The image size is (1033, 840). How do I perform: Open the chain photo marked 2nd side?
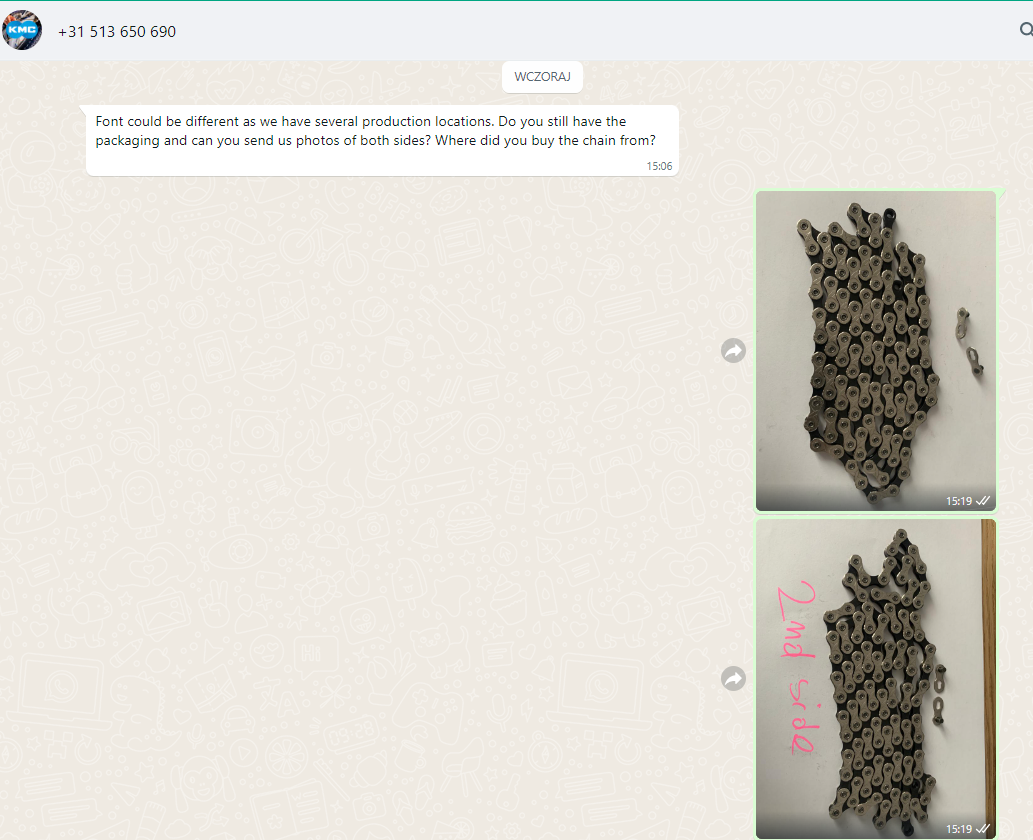point(876,679)
